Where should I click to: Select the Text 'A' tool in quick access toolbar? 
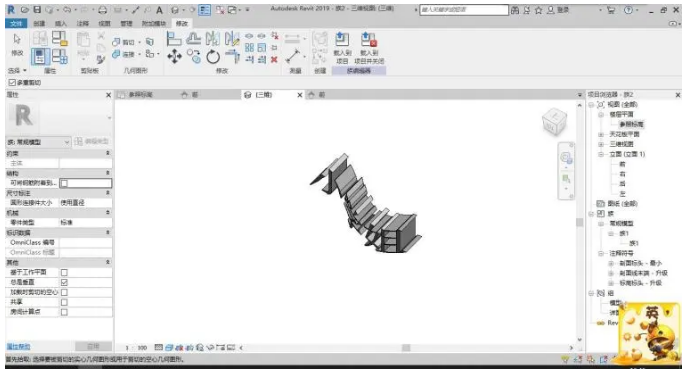tap(159, 10)
